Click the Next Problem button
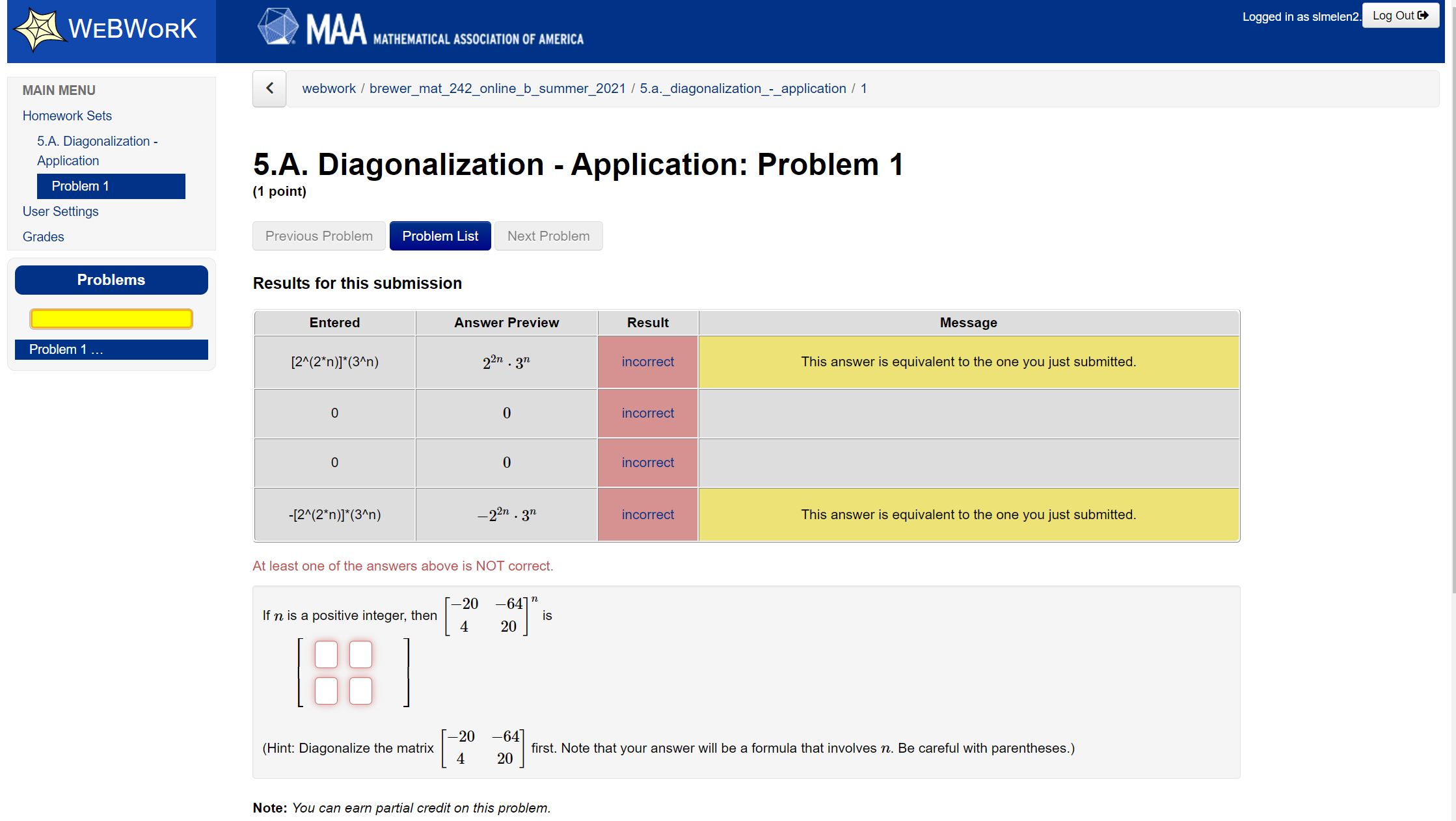Image resolution: width=1456 pixels, height=821 pixels. tap(548, 236)
